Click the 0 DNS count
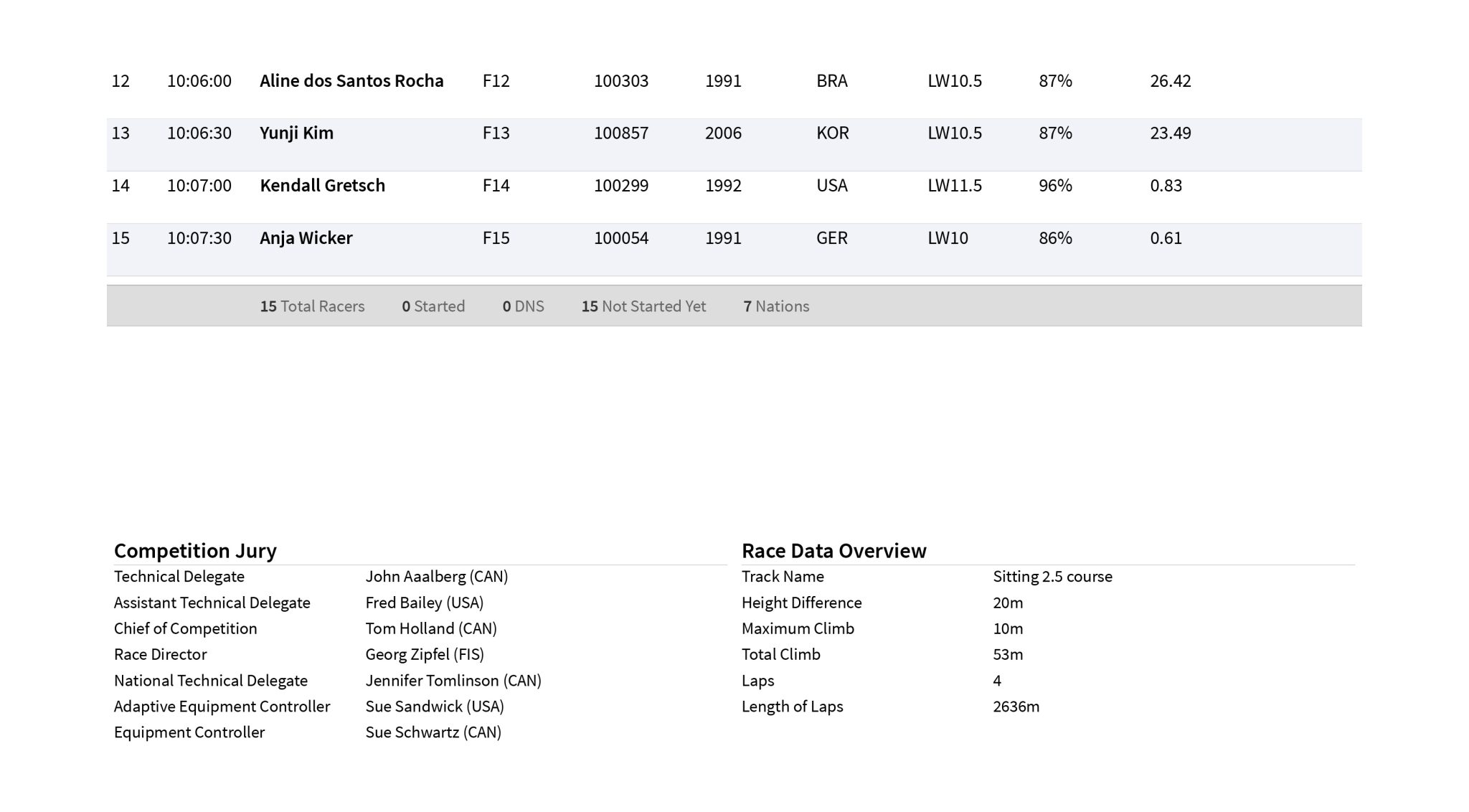Viewport: 1469px width, 812px height. point(523,306)
